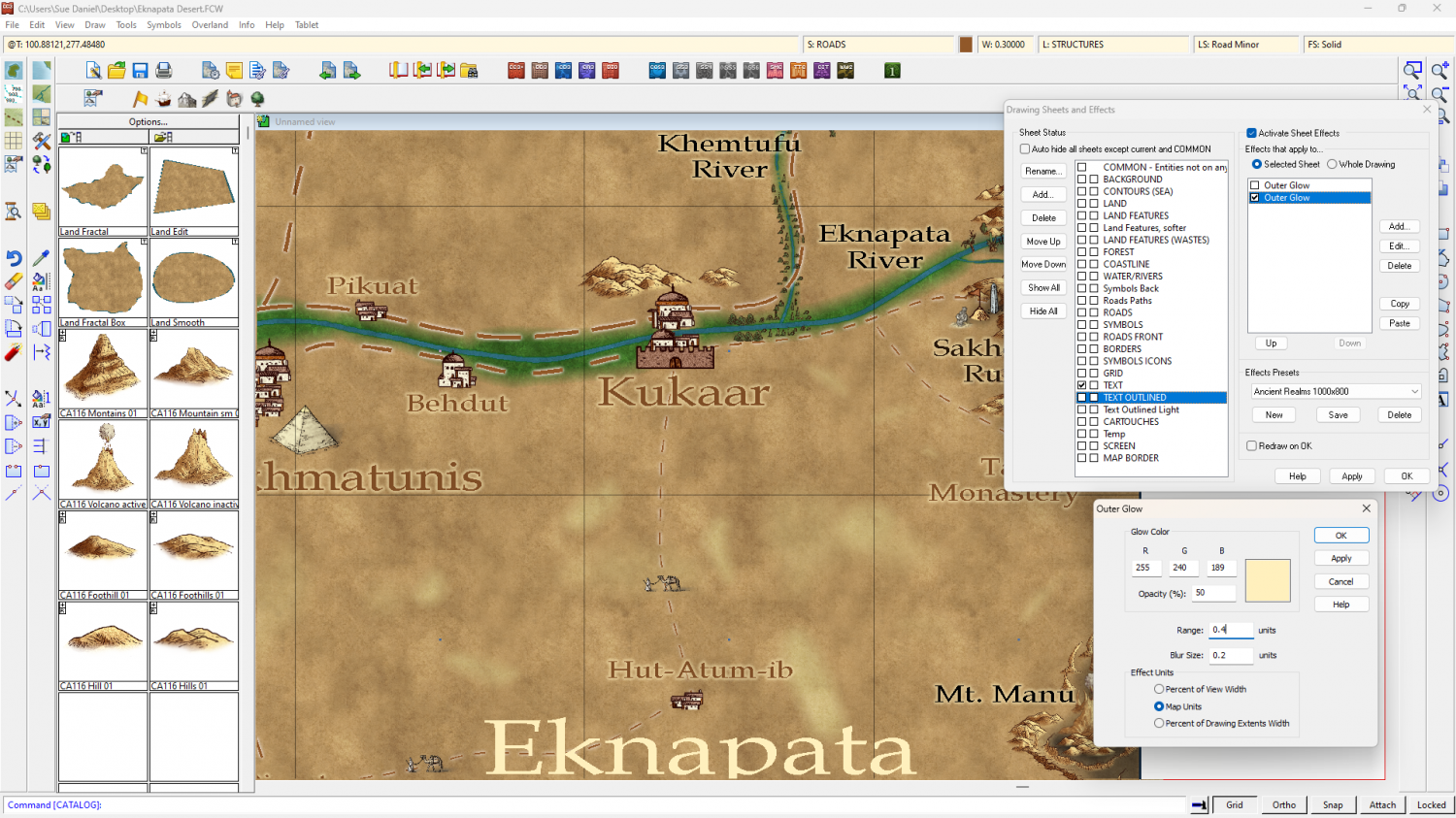Viewport: 1456px width, 818px height.
Task: Open the Draw menu
Action: click(x=95, y=25)
